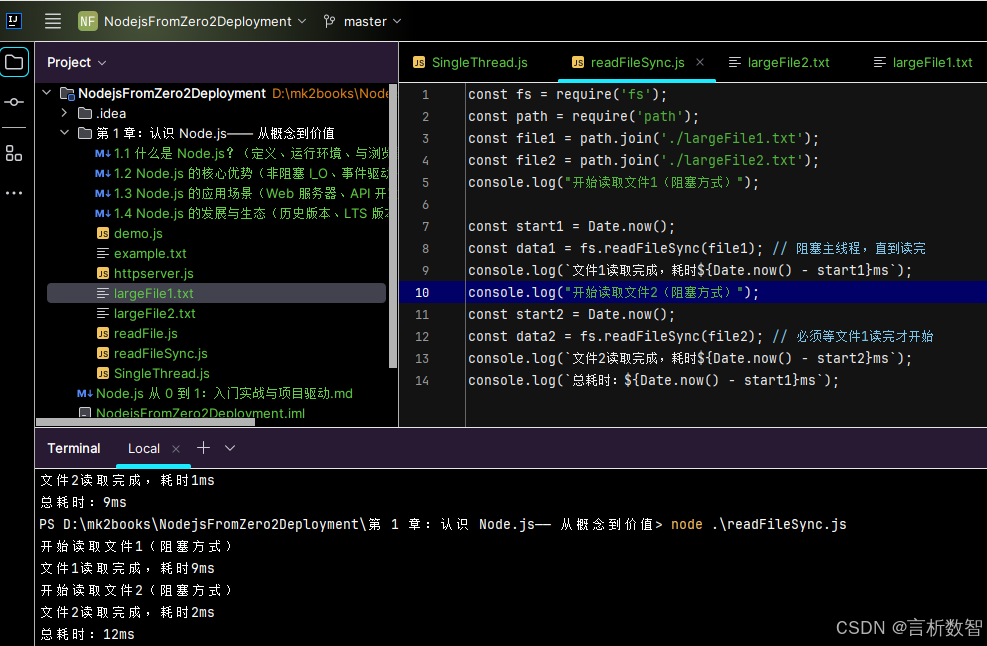Screen dimensions: 987x646
Task: Click the JS icon of httpserver.js
Action: coord(103,274)
